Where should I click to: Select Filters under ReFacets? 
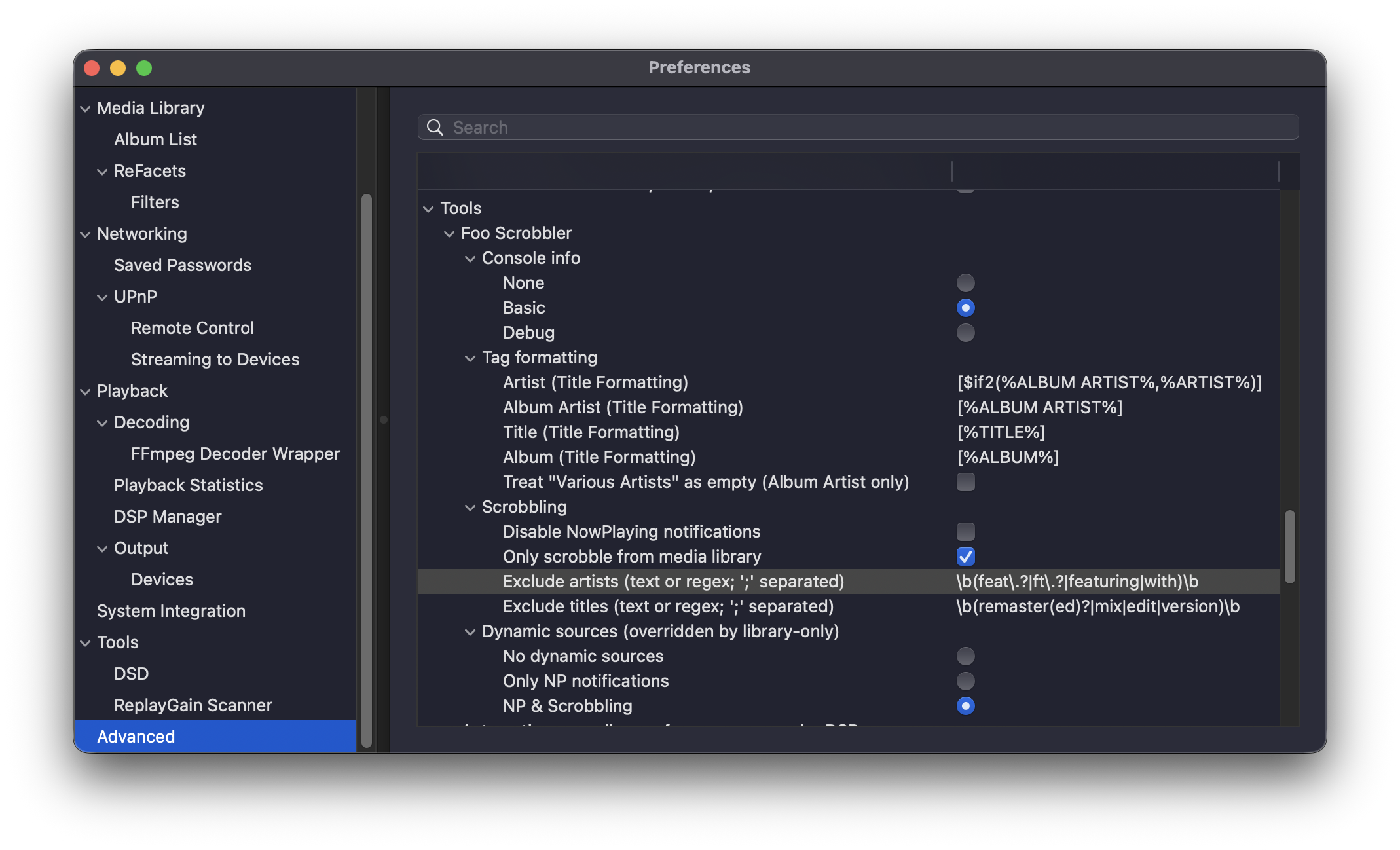[x=155, y=202]
